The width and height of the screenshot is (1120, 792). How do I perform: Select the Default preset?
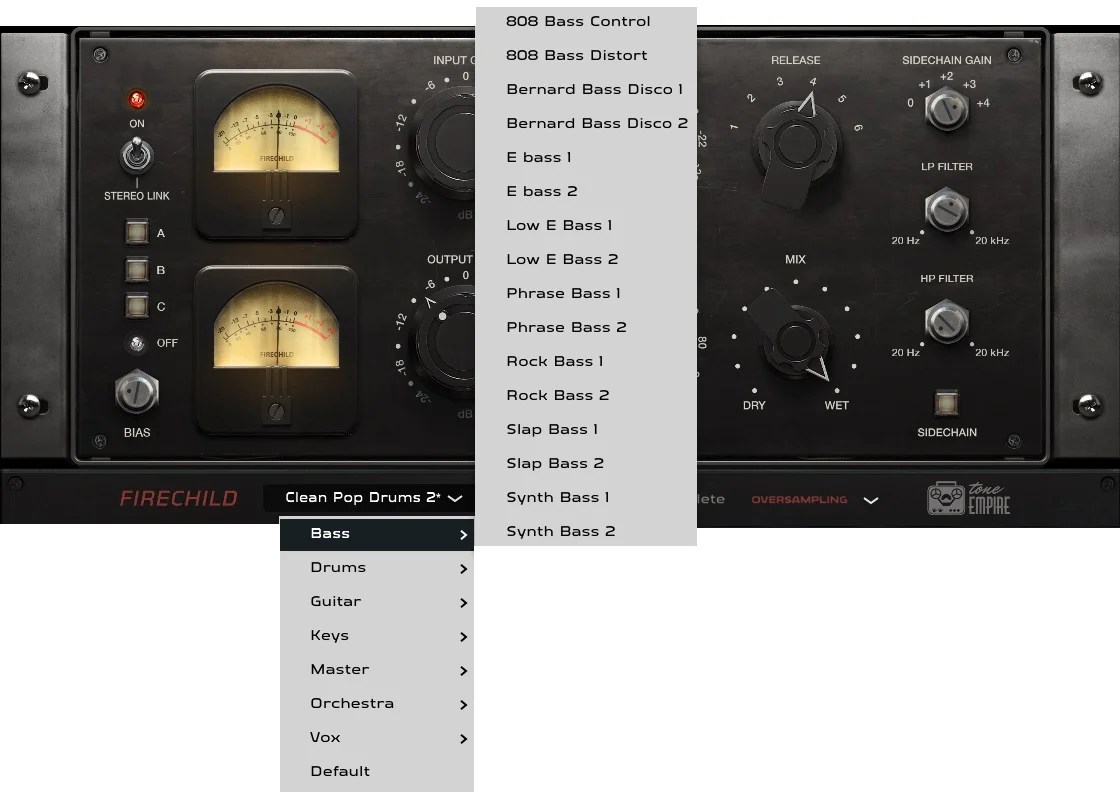tap(377, 771)
